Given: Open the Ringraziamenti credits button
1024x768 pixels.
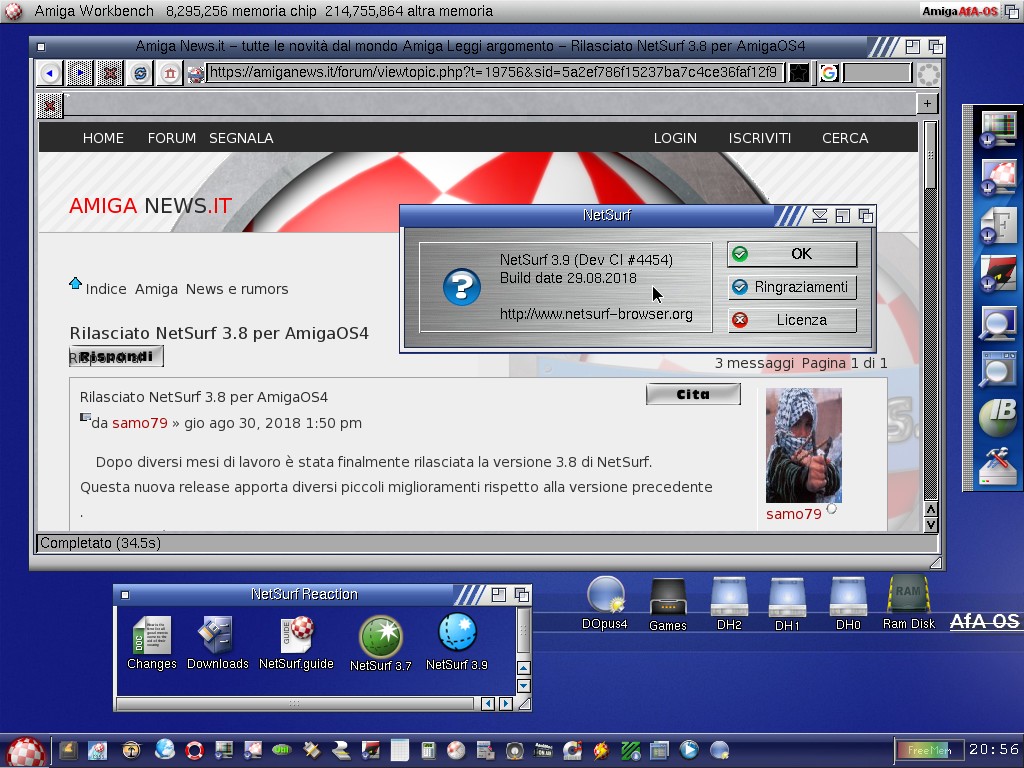Looking at the screenshot, I should point(792,287).
